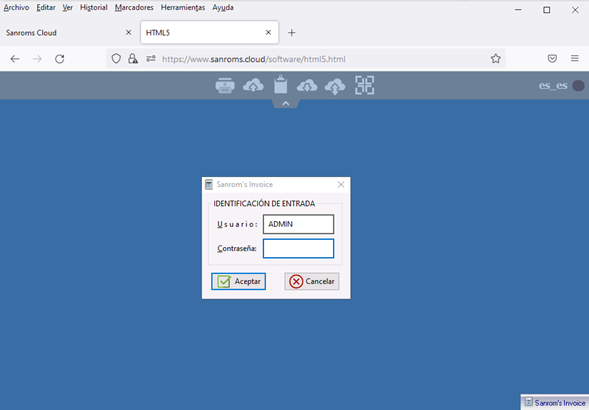This screenshot has width=589, height=410.
Task: Click the site permissions icon in address bar
Action: pyautogui.click(x=151, y=59)
